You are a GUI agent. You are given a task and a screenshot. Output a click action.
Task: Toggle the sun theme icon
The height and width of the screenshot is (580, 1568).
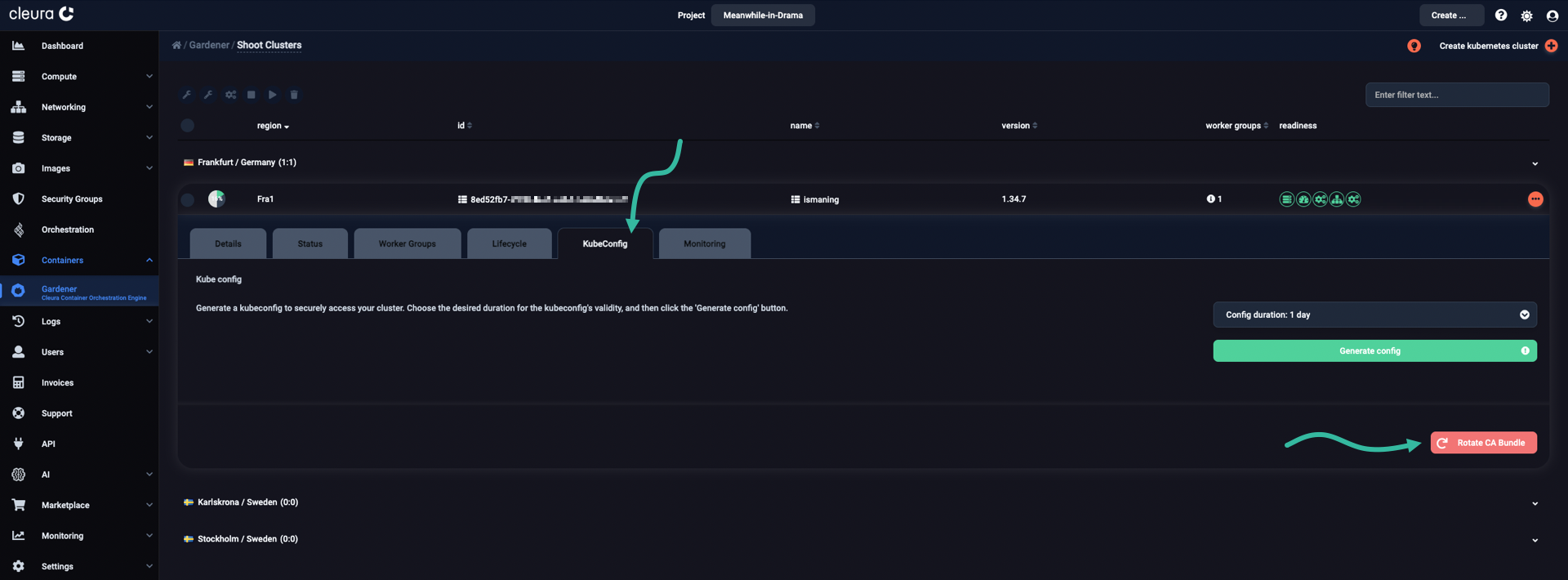tap(1526, 16)
